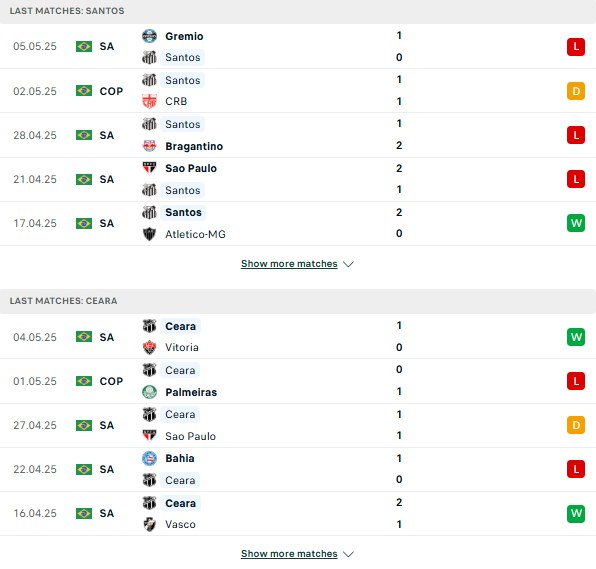Click the Vitoria club crest
The height and width of the screenshot is (569, 596).
(x=149, y=347)
